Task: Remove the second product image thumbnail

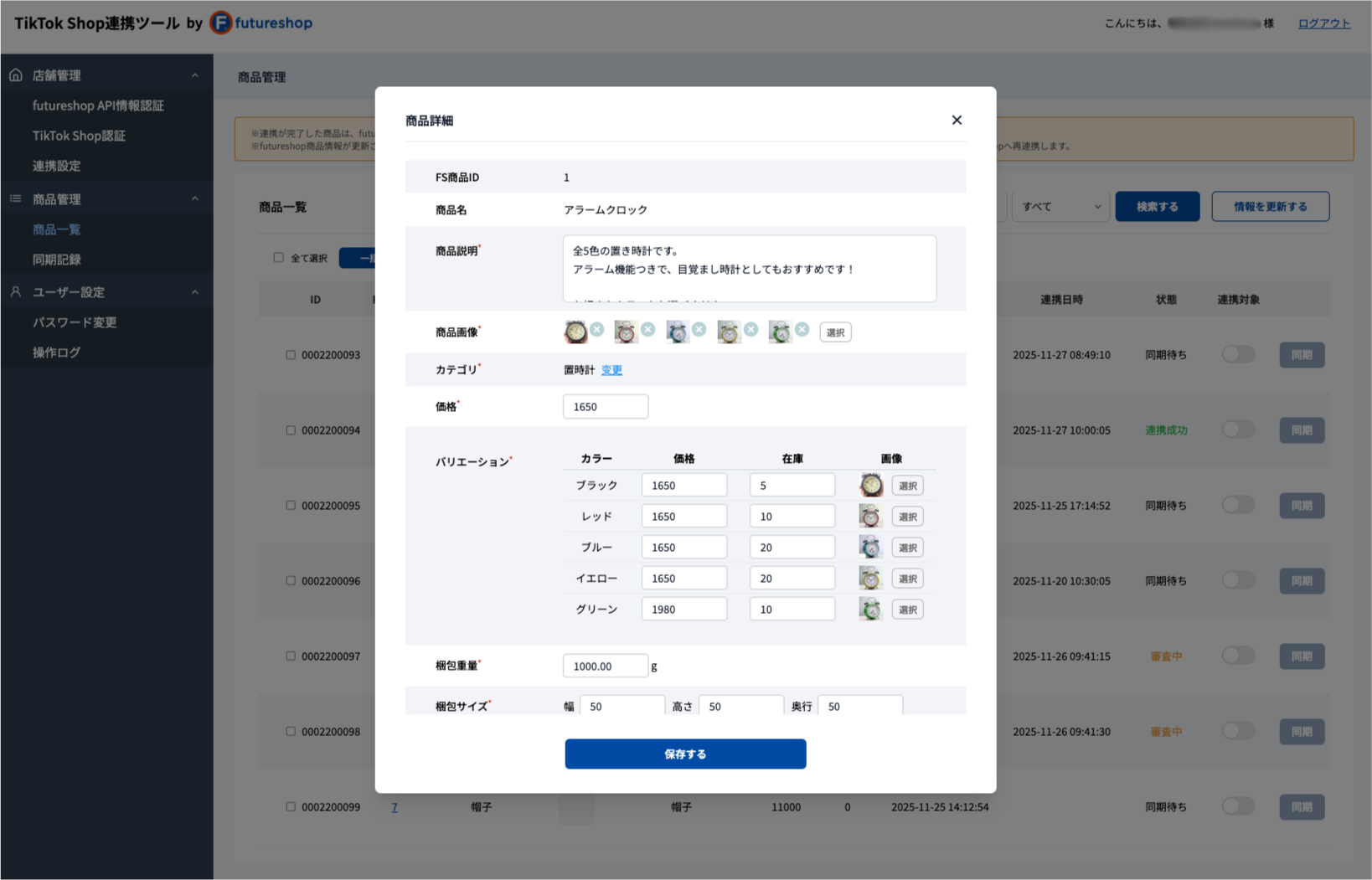Action: [x=647, y=329]
